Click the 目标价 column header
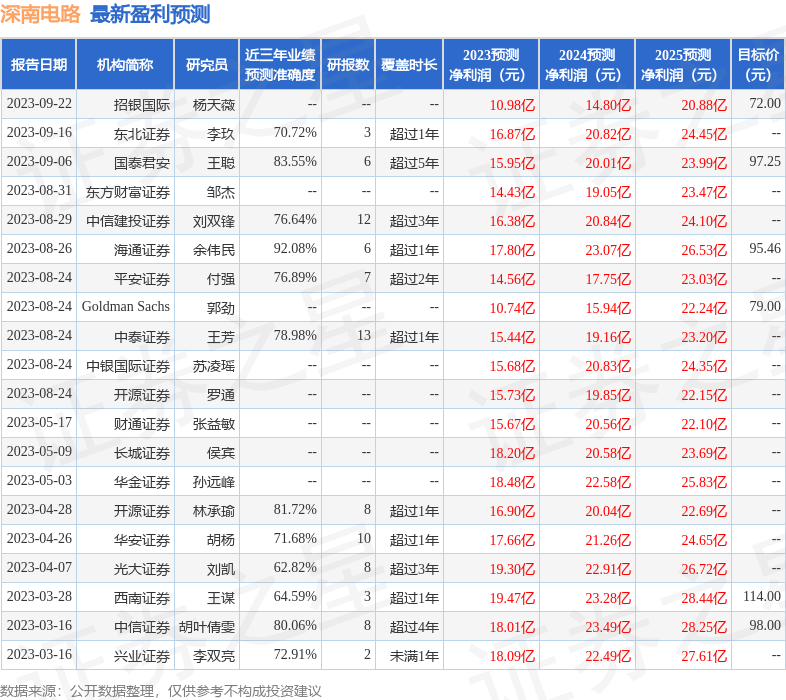786x700 pixels. [x=758, y=65]
